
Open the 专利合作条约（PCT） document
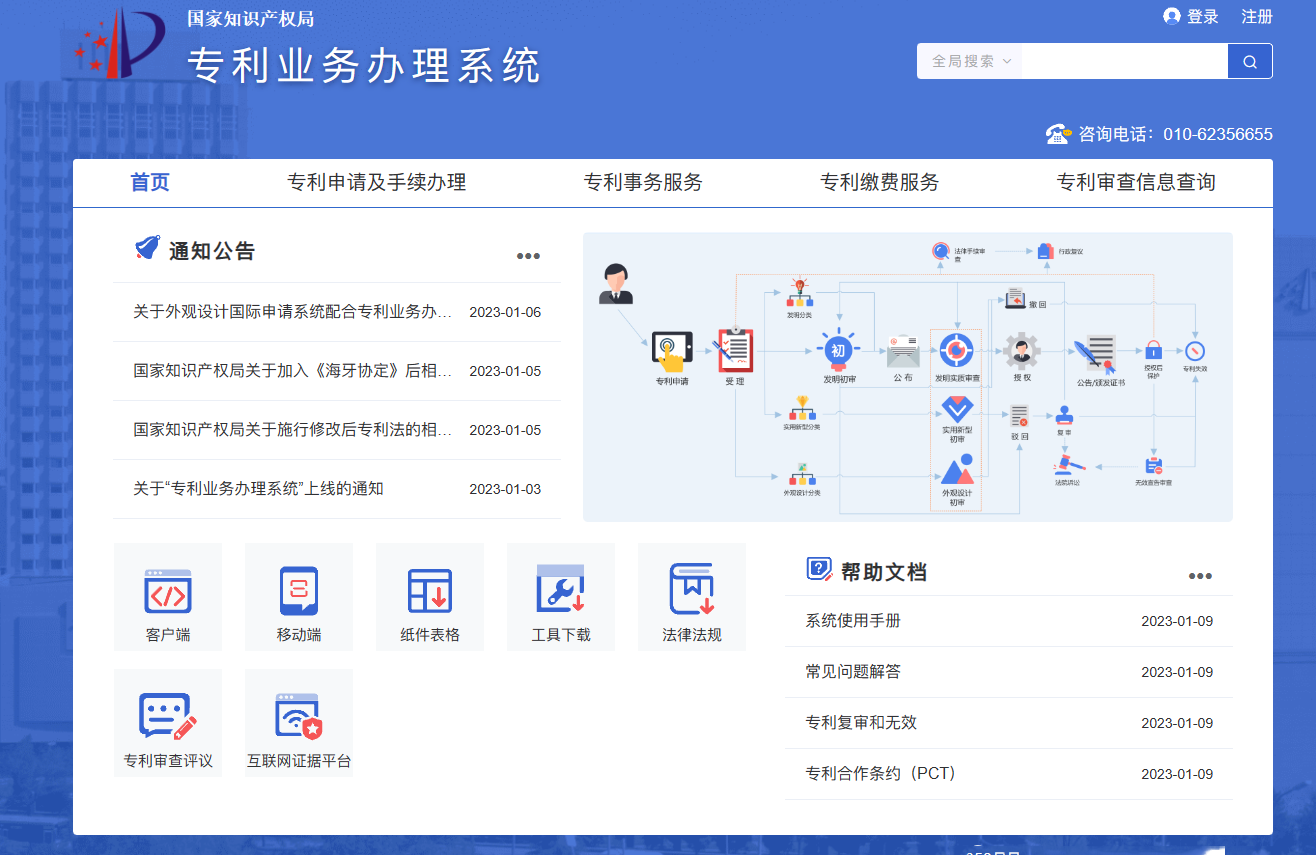(881, 774)
